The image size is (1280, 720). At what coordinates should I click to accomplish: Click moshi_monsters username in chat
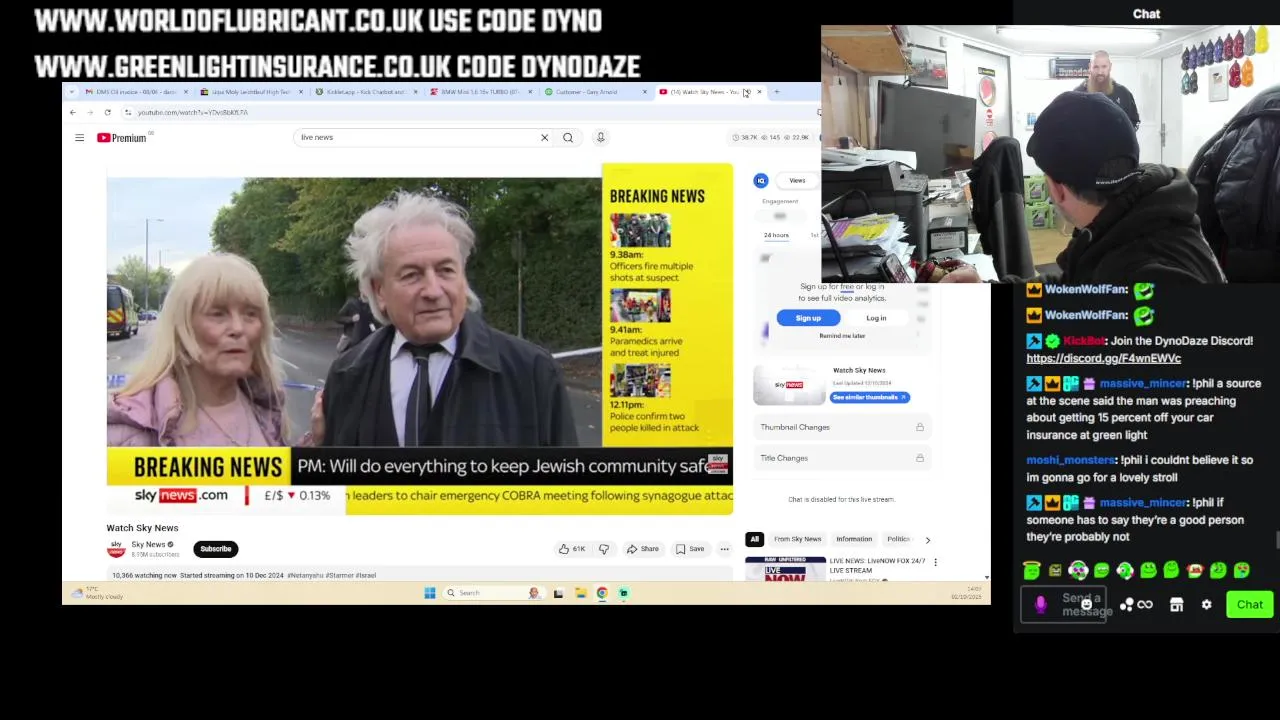tap(1070, 460)
